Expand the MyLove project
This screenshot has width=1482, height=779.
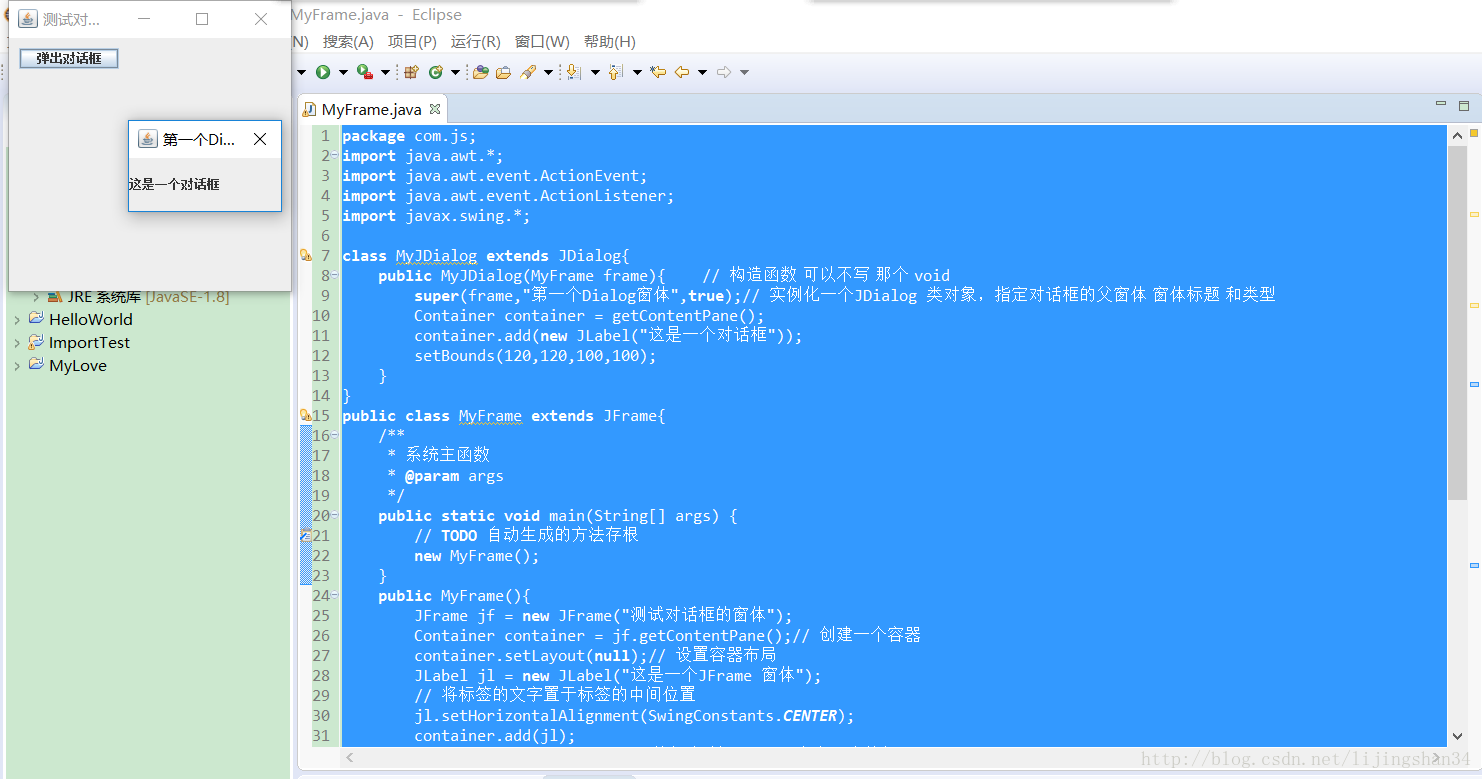[17, 366]
